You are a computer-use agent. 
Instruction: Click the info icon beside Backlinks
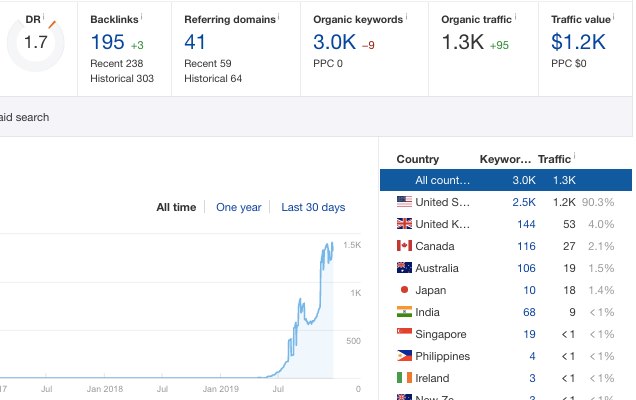(143, 16)
